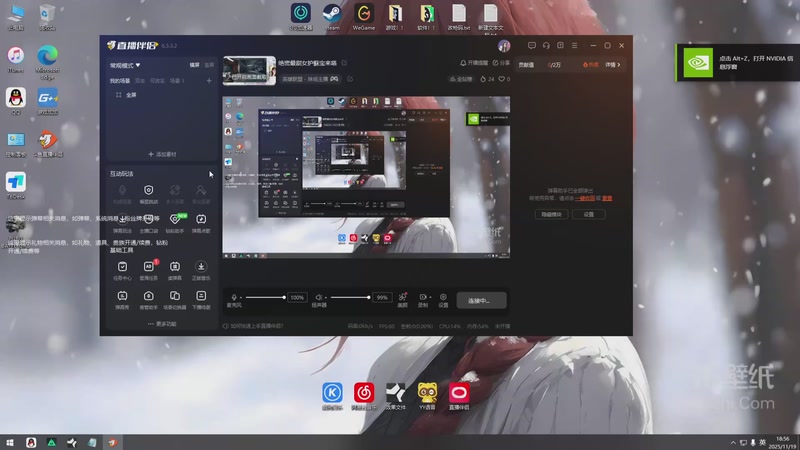
Task: Click the NVIDIA overlay notification
Action: click(738, 62)
